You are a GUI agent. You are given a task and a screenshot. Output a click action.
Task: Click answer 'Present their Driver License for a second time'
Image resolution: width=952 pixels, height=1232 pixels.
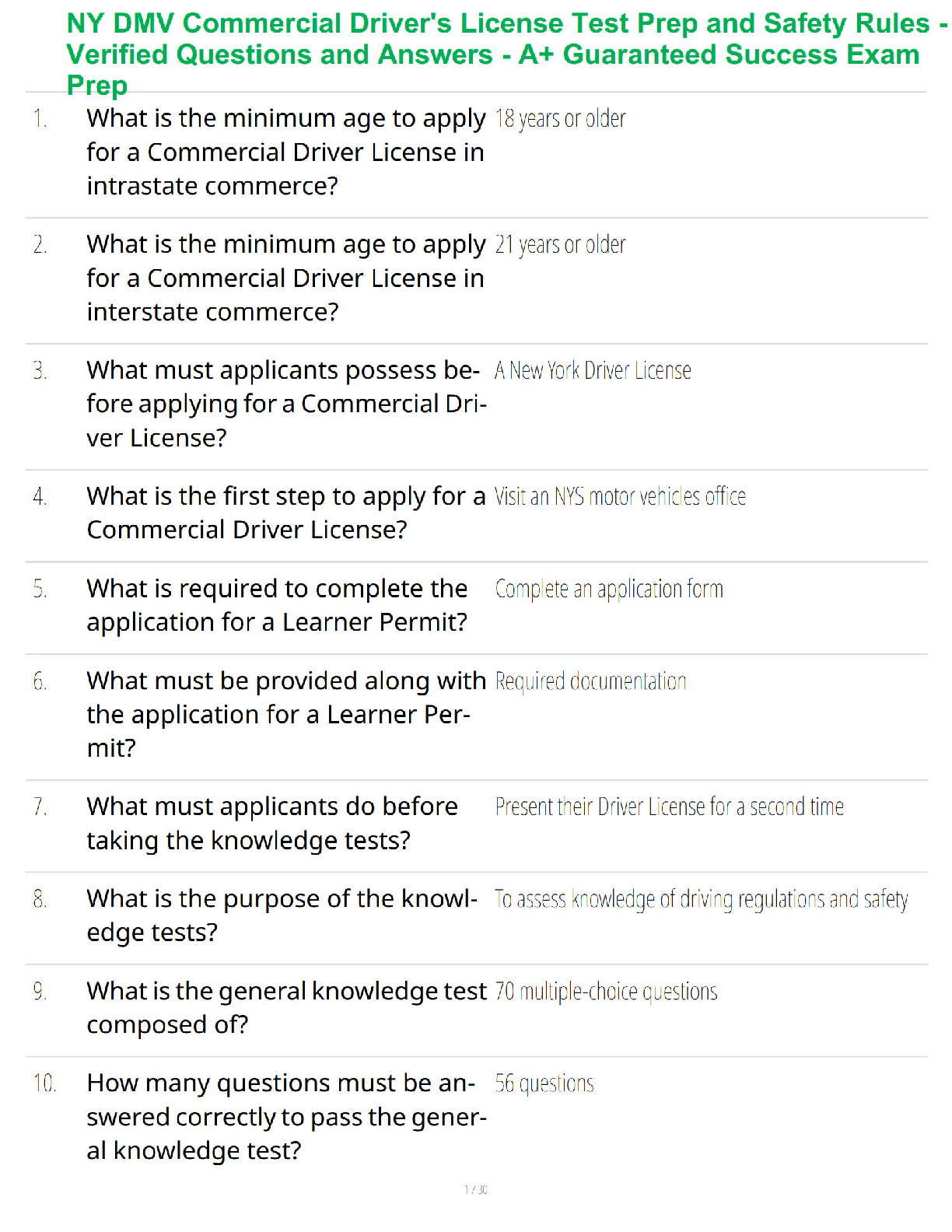[670, 807]
